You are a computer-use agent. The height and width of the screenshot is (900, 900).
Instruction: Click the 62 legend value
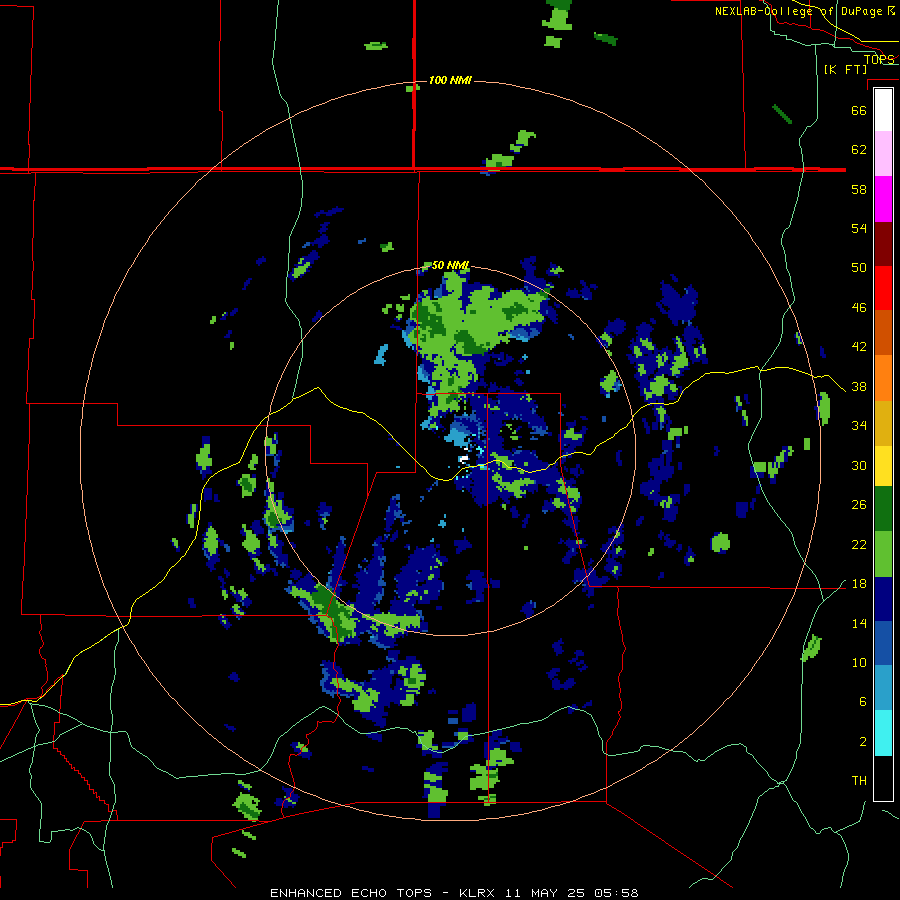pyautogui.click(x=859, y=150)
